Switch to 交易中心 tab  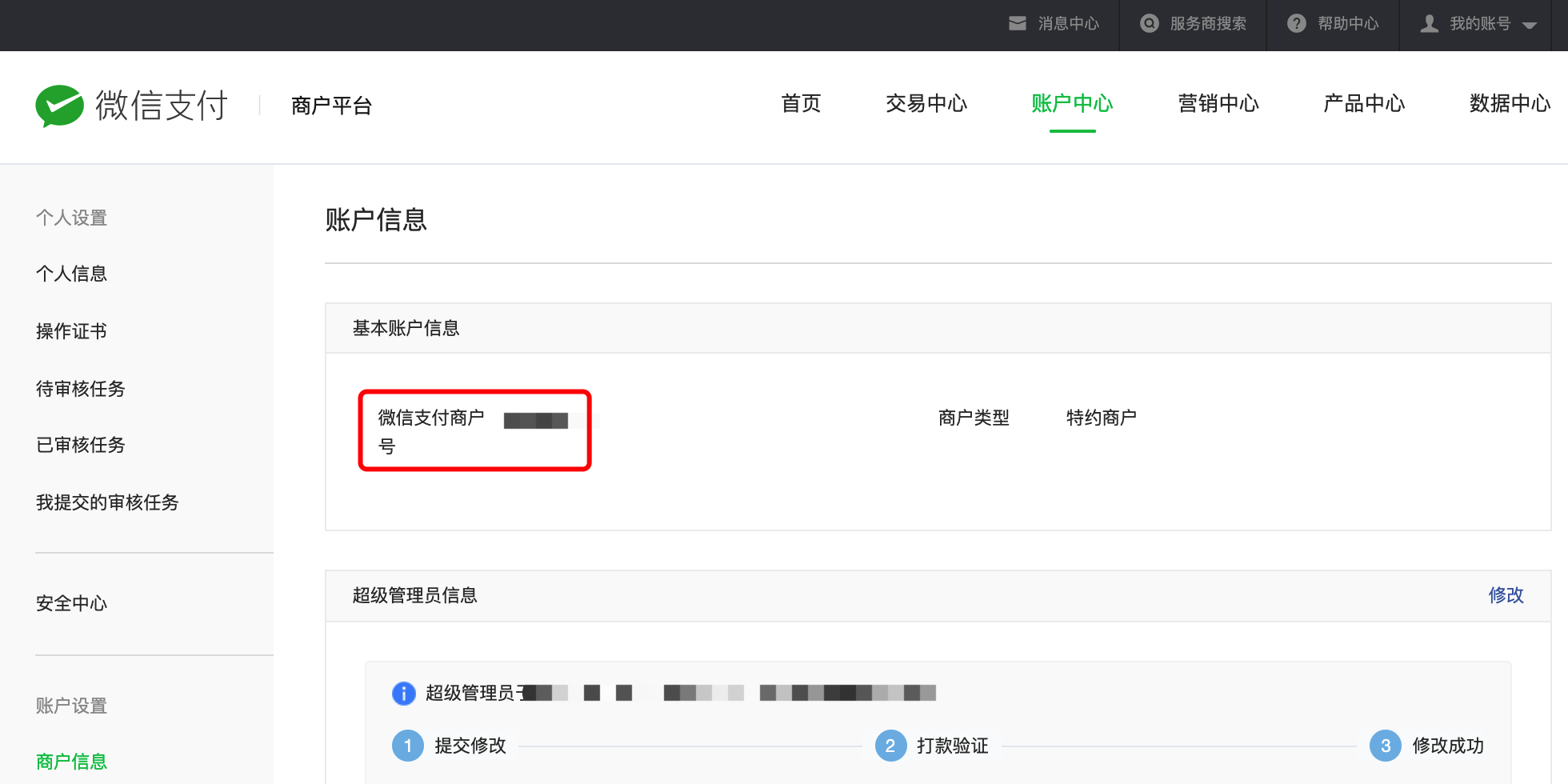[926, 103]
